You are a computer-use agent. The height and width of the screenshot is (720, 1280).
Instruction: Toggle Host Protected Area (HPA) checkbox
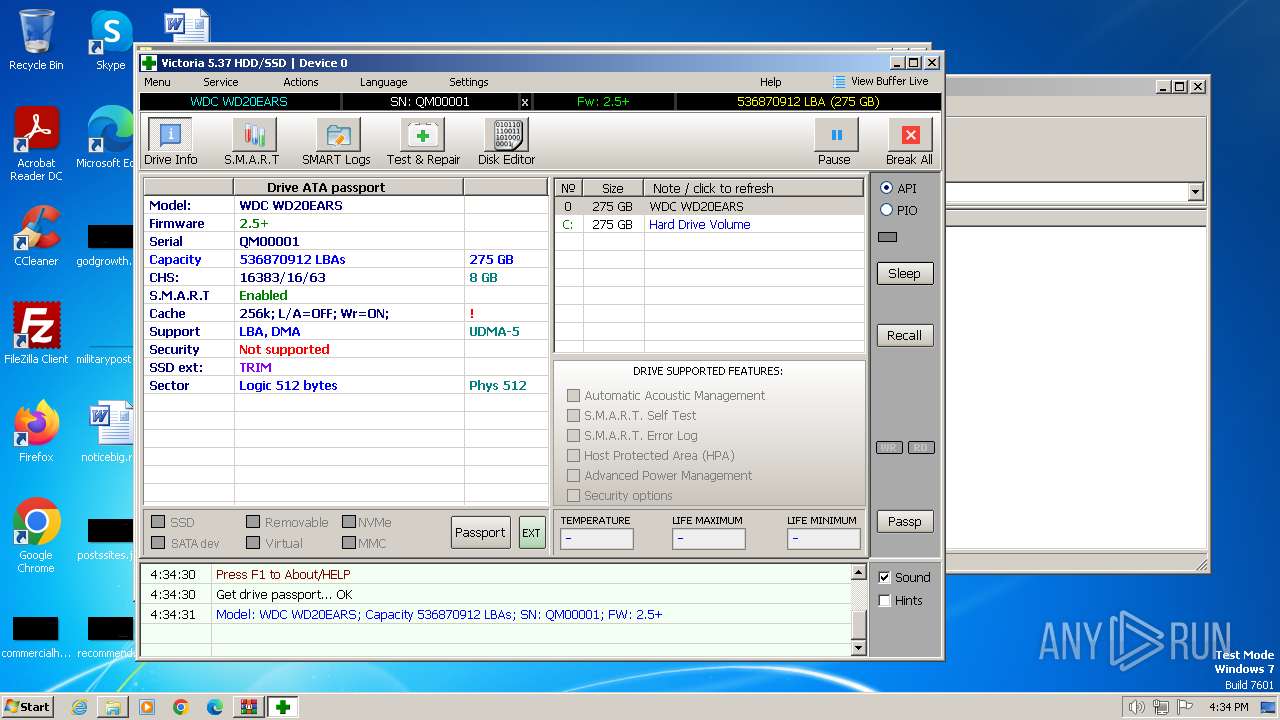click(x=573, y=455)
